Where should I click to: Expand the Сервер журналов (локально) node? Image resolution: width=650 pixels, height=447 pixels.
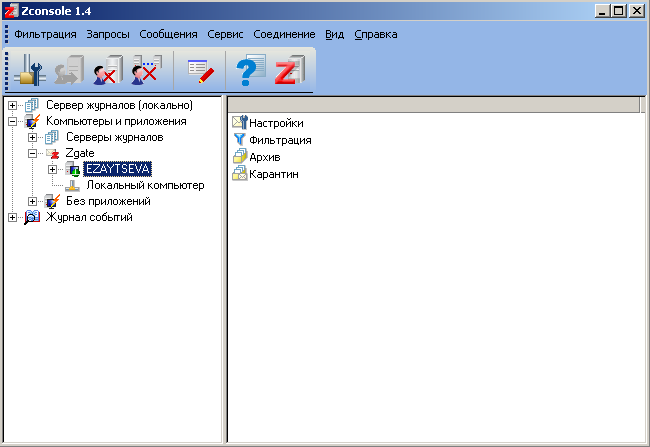point(12,105)
